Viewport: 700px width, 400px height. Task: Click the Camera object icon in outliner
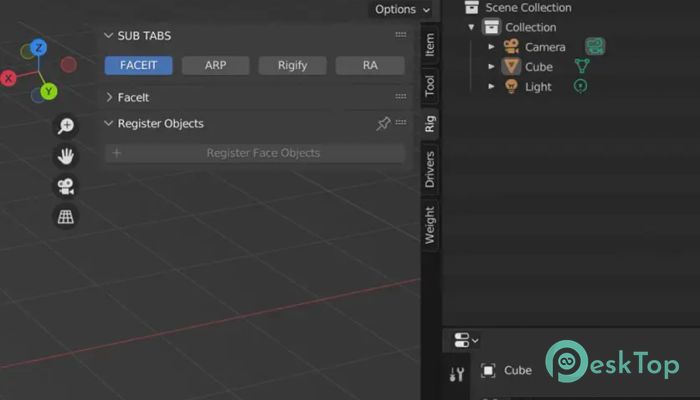point(511,46)
